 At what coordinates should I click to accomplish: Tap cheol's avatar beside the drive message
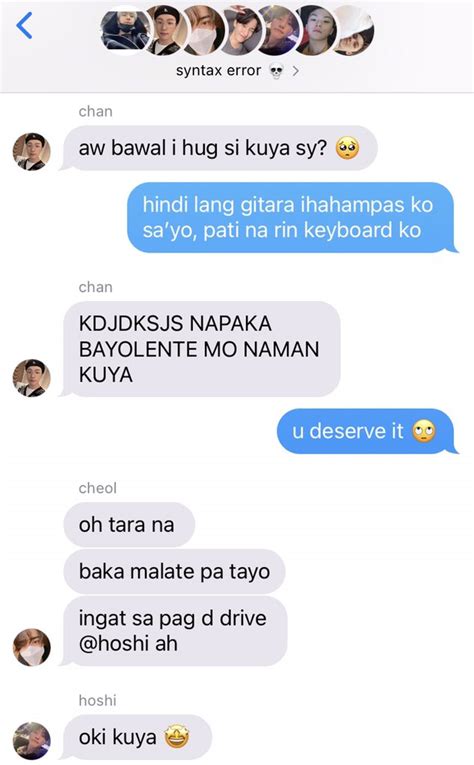click(x=32, y=647)
